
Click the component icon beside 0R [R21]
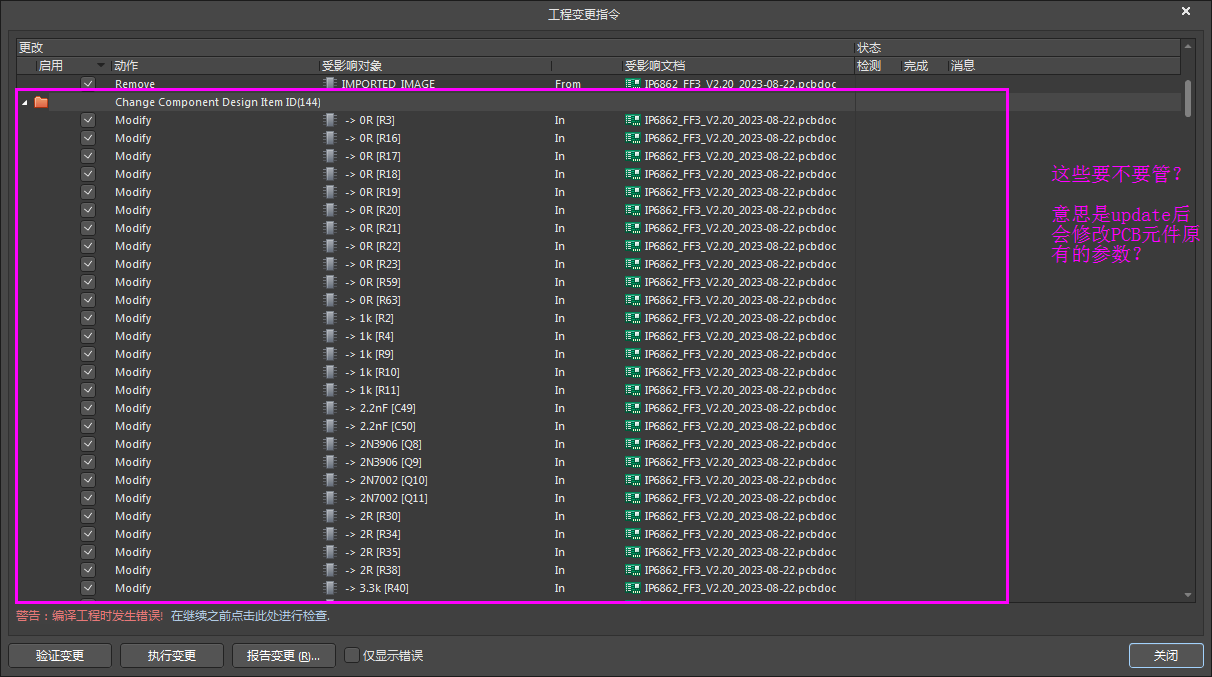[x=330, y=228]
